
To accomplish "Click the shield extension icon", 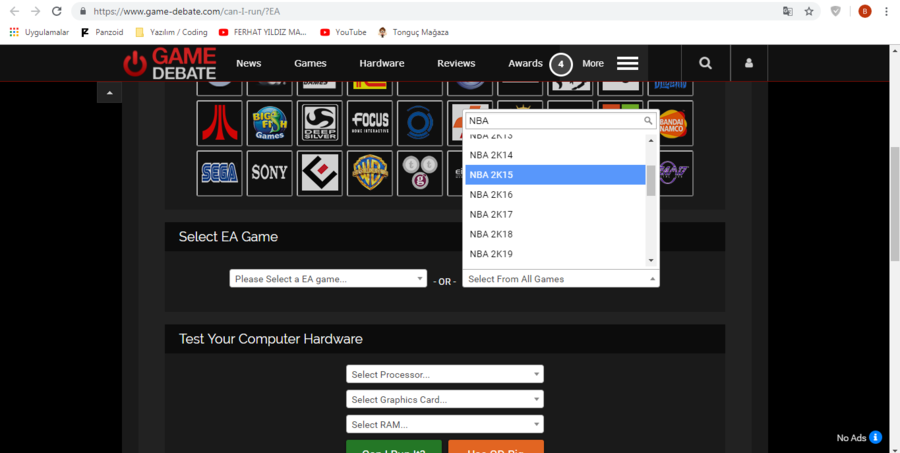I will (836, 11).
